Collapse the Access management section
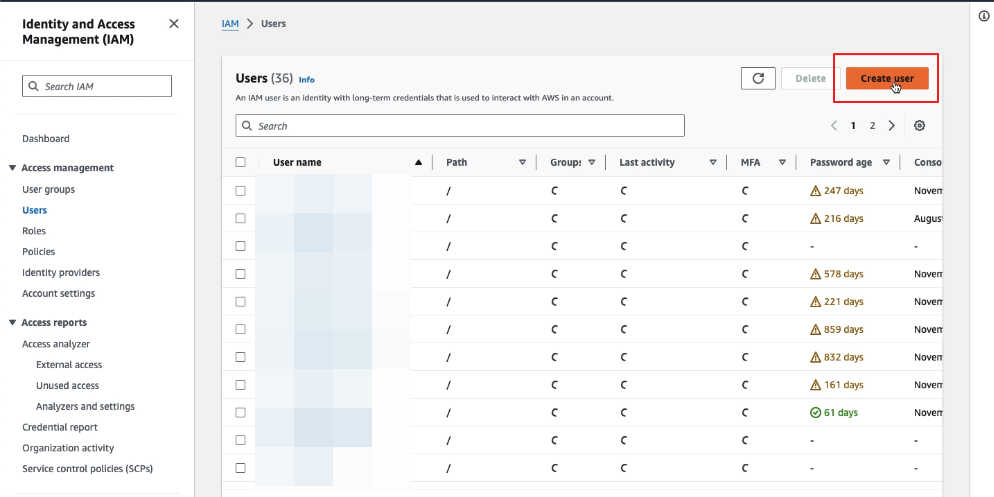Viewport: 994px width, 497px height. 12,168
